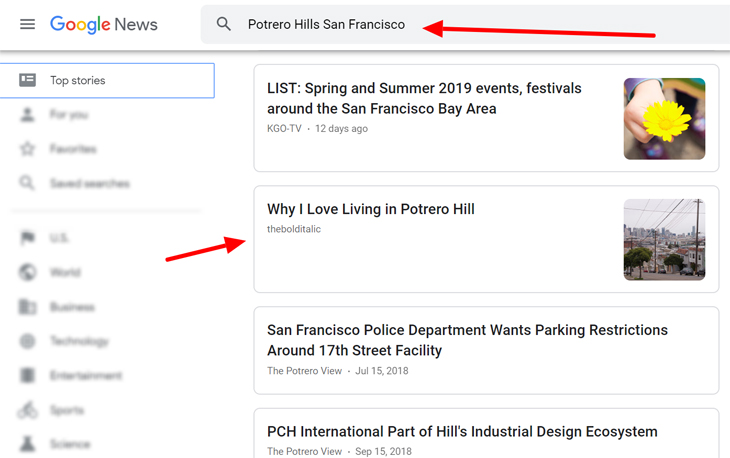This screenshot has width=730, height=458.
Task: Open the For you section
Action: pos(69,114)
